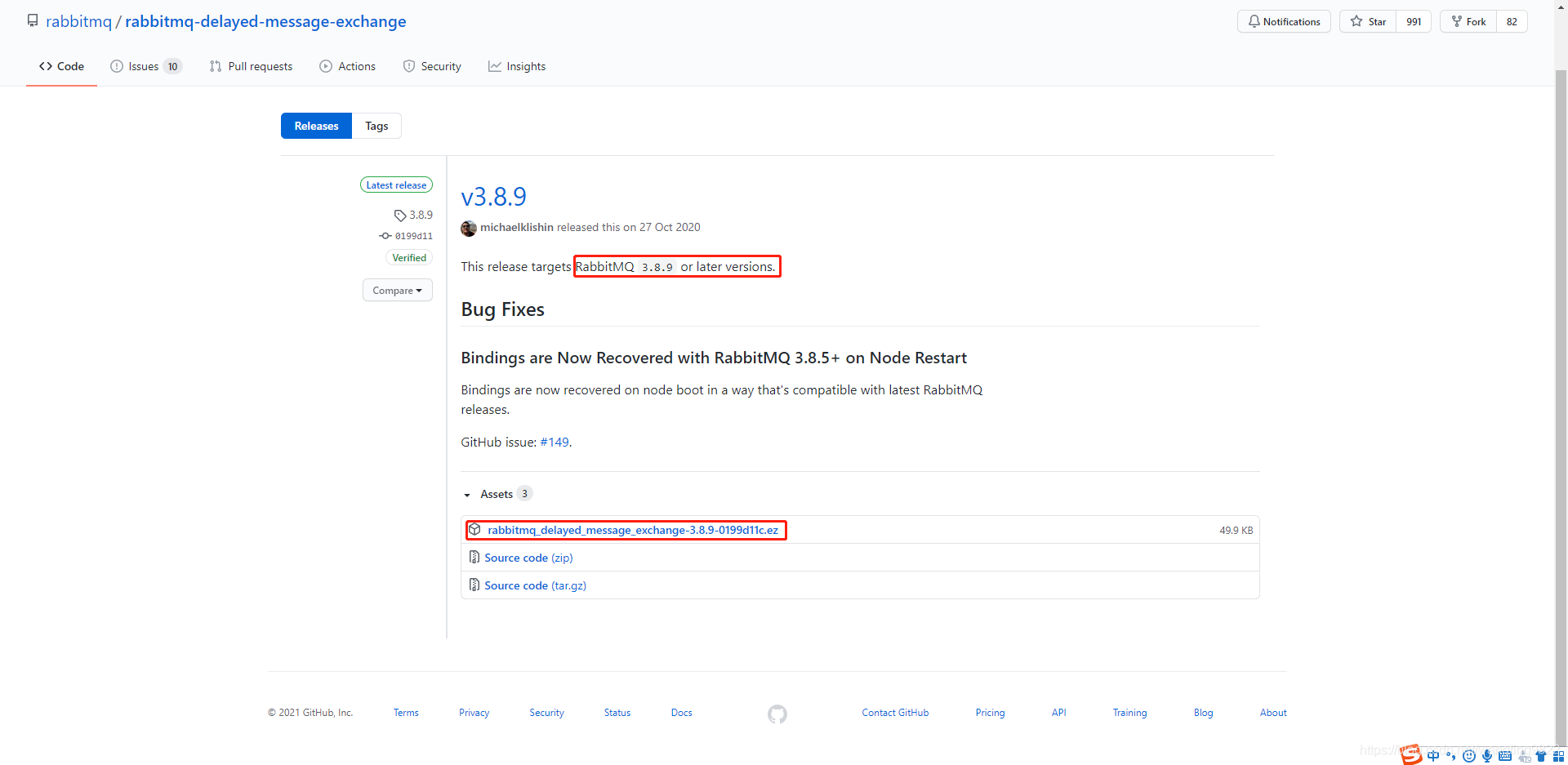
Task: Open the v3.8.9 release title
Action: pyautogui.click(x=493, y=197)
